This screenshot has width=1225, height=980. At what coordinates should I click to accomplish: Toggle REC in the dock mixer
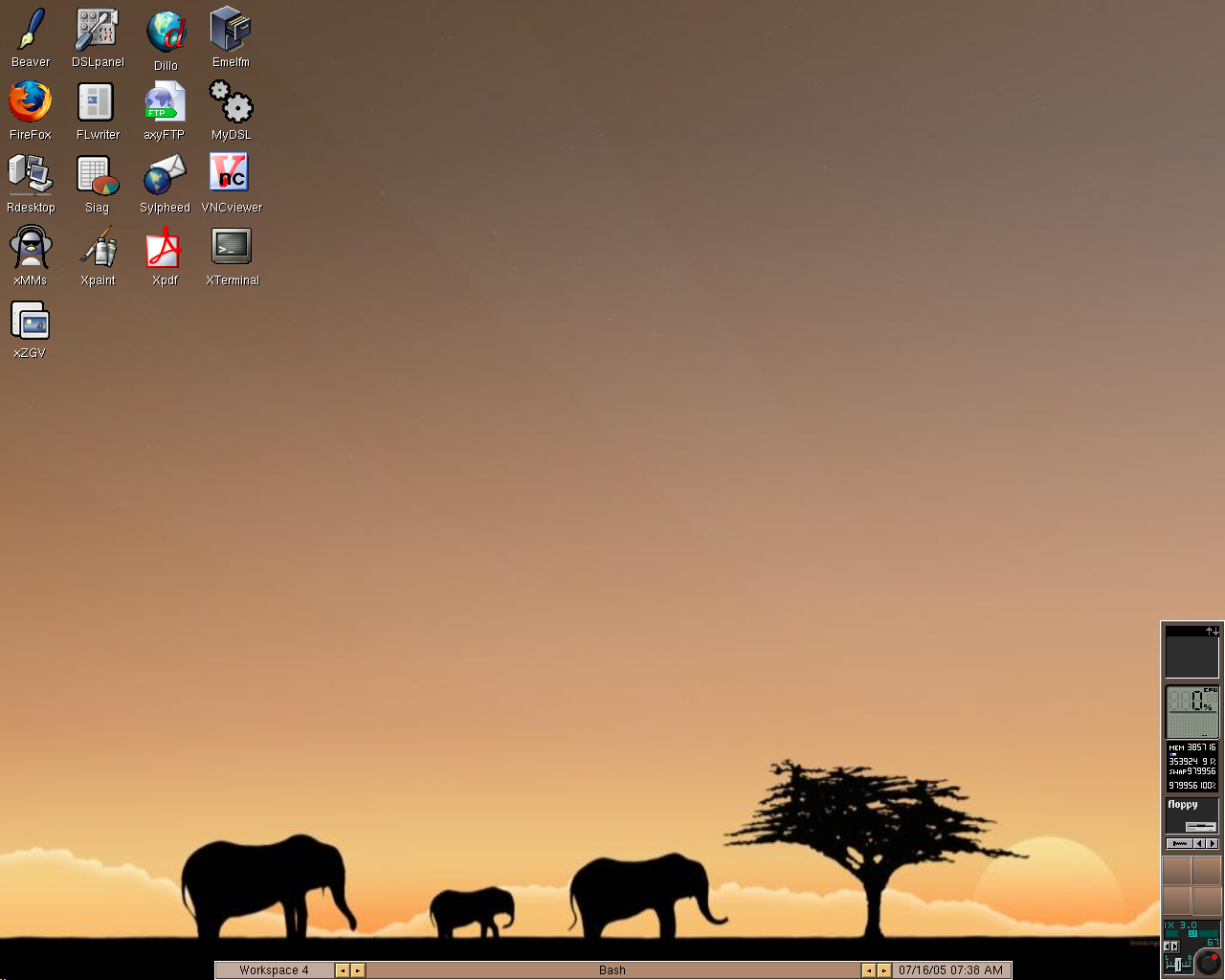(1171, 934)
